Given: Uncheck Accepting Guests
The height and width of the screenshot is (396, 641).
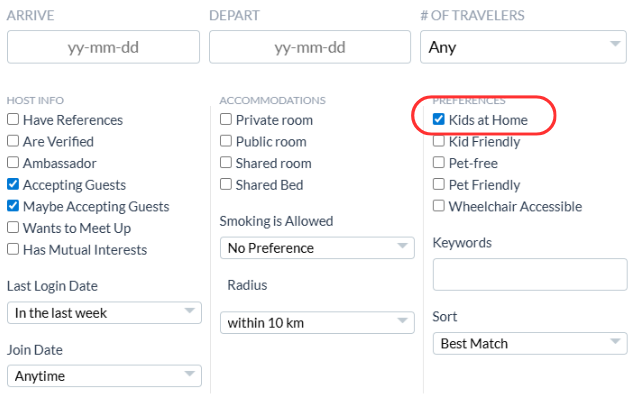Looking at the screenshot, I should pyautogui.click(x=13, y=184).
